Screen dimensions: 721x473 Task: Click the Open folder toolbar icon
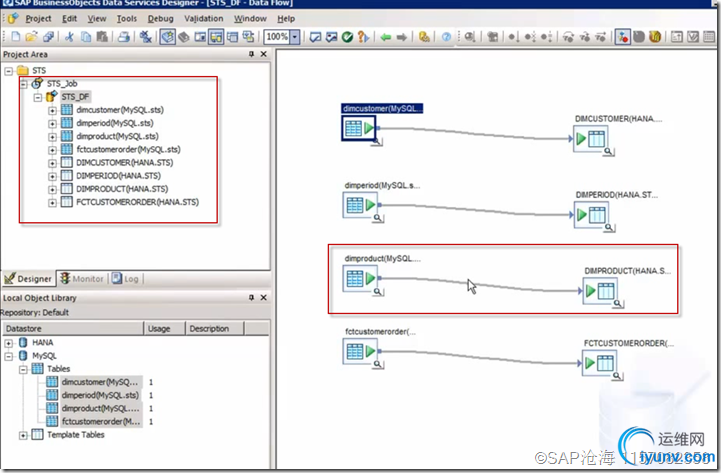(x=31, y=37)
